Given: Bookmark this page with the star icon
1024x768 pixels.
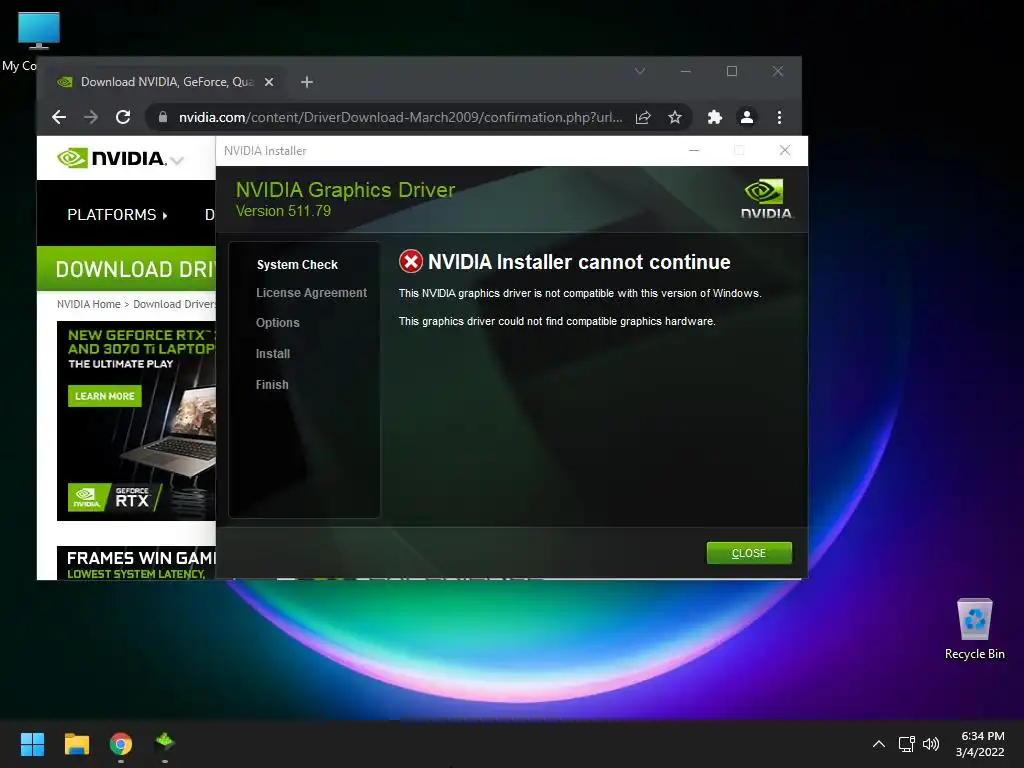Looking at the screenshot, I should [x=675, y=118].
